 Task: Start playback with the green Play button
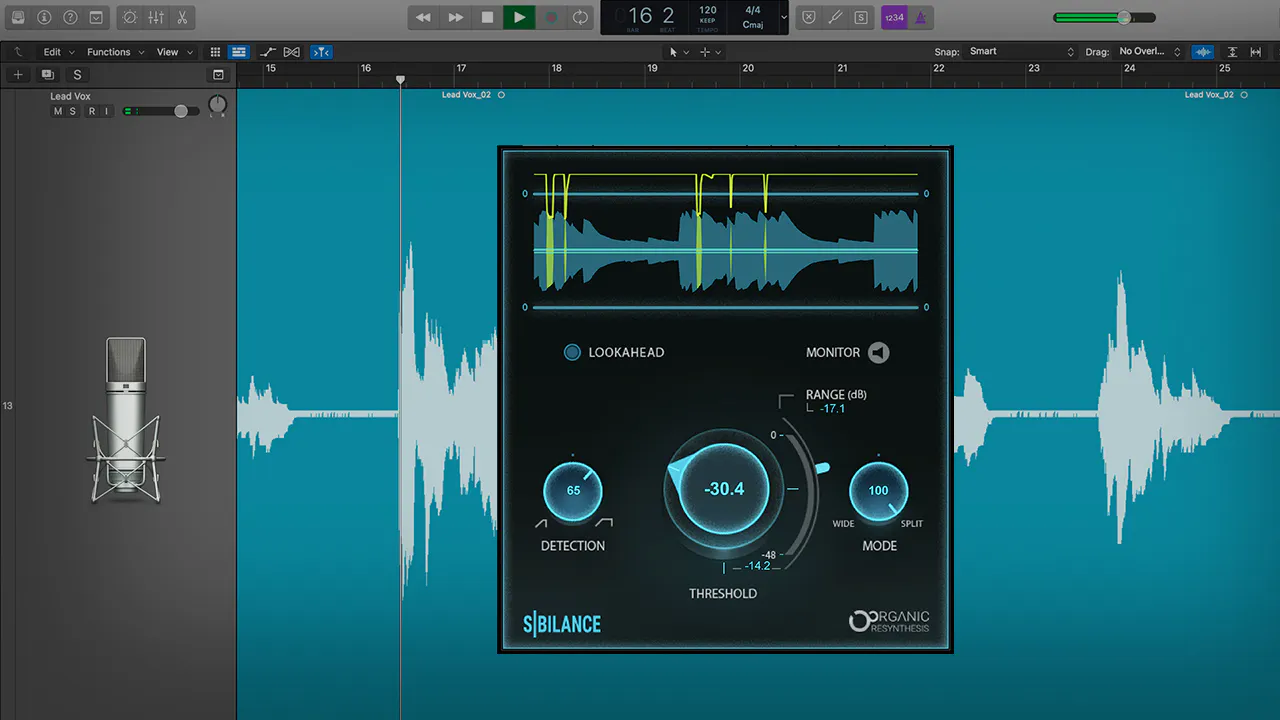click(519, 17)
